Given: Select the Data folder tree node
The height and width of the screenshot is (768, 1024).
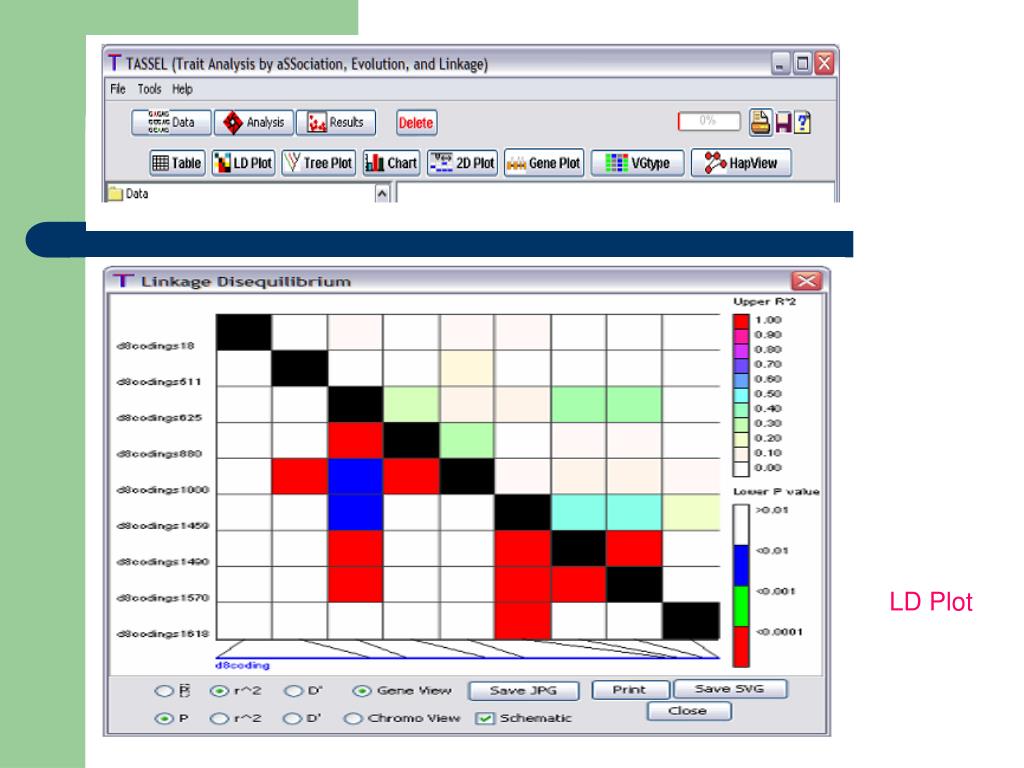Looking at the screenshot, I should click(x=129, y=194).
